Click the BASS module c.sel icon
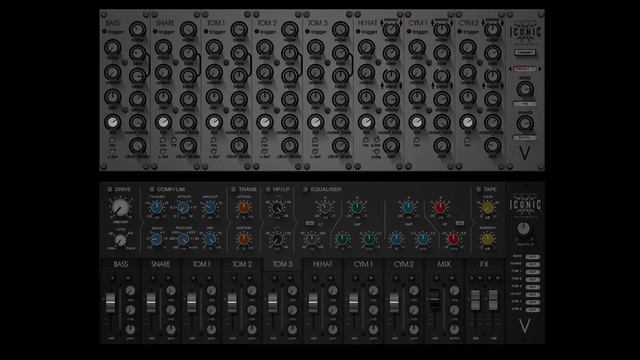640x360 pixels. coord(112,151)
